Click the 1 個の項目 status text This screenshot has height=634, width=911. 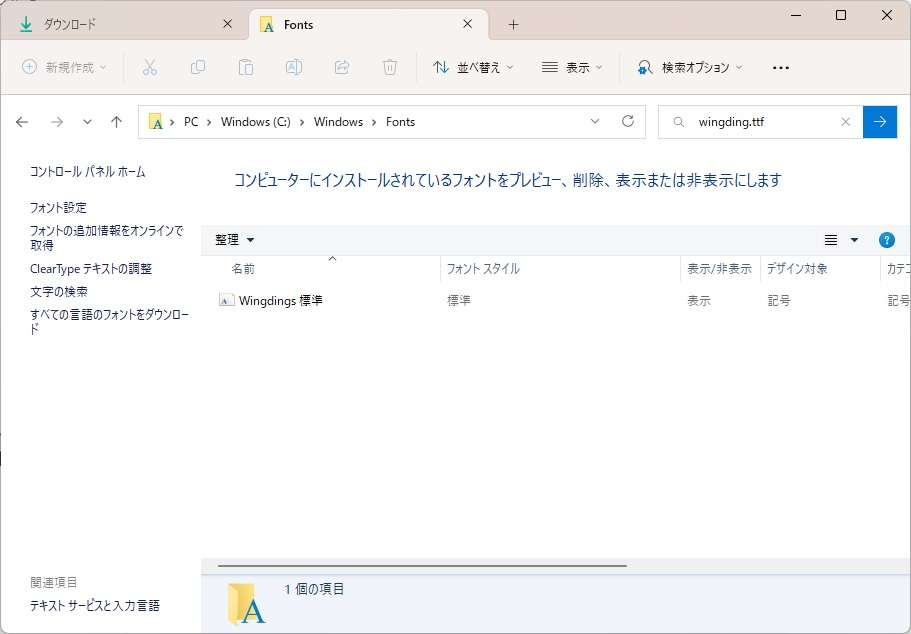[314, 589]
